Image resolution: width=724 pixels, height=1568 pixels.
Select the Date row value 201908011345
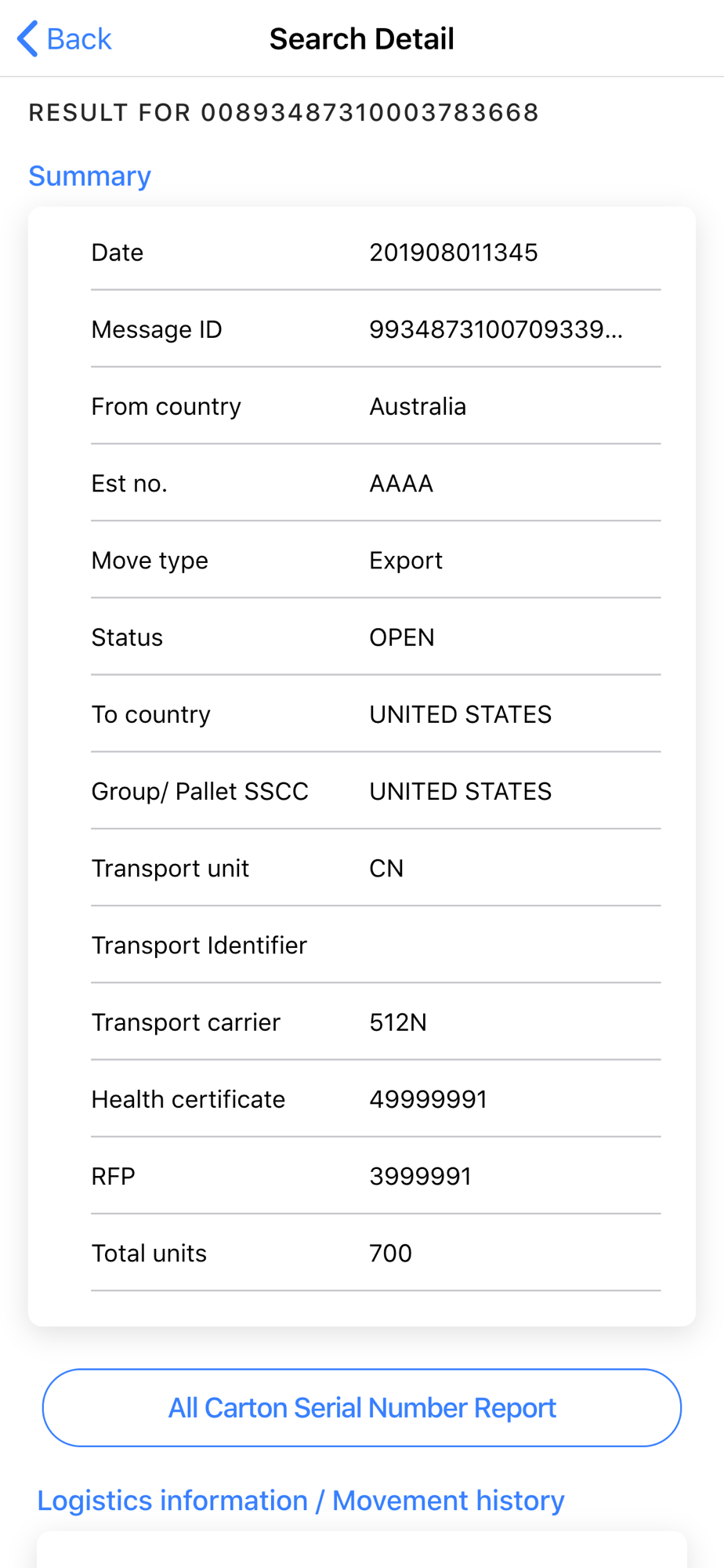click(454, 252)
